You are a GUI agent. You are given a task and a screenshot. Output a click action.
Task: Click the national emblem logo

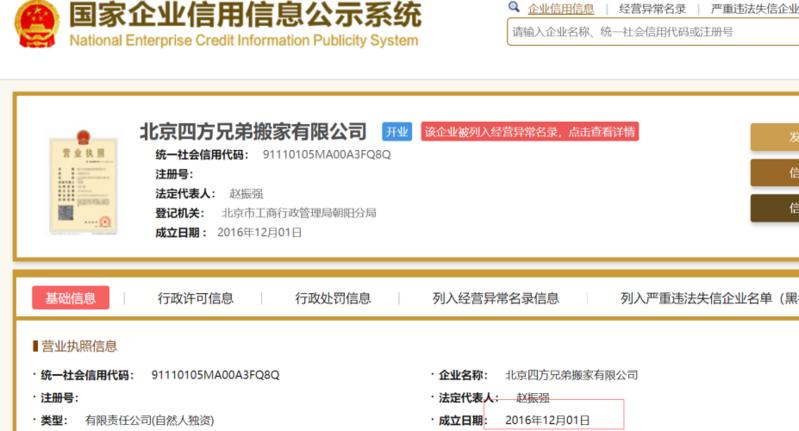pos(37,24)
